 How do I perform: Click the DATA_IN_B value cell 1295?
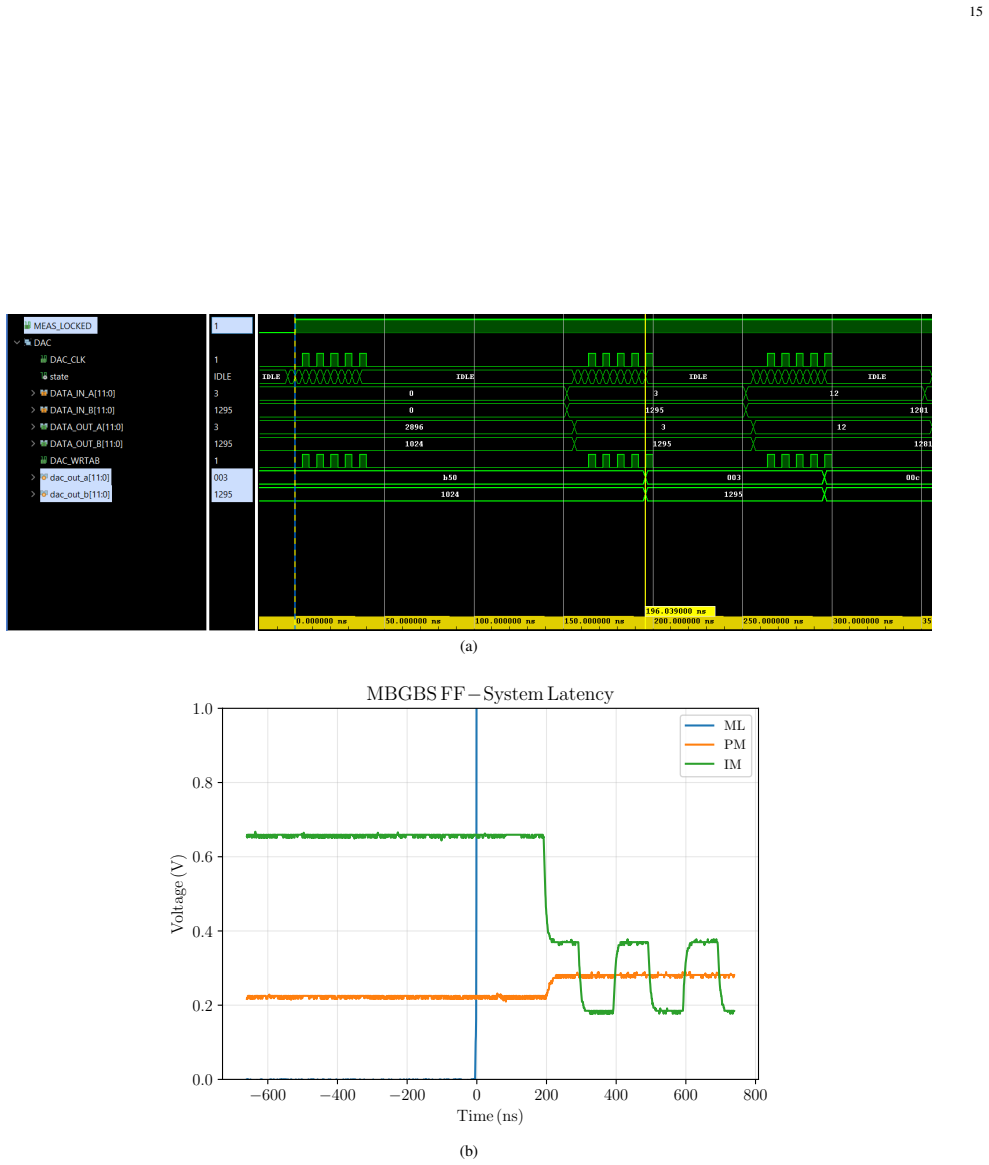223,410
